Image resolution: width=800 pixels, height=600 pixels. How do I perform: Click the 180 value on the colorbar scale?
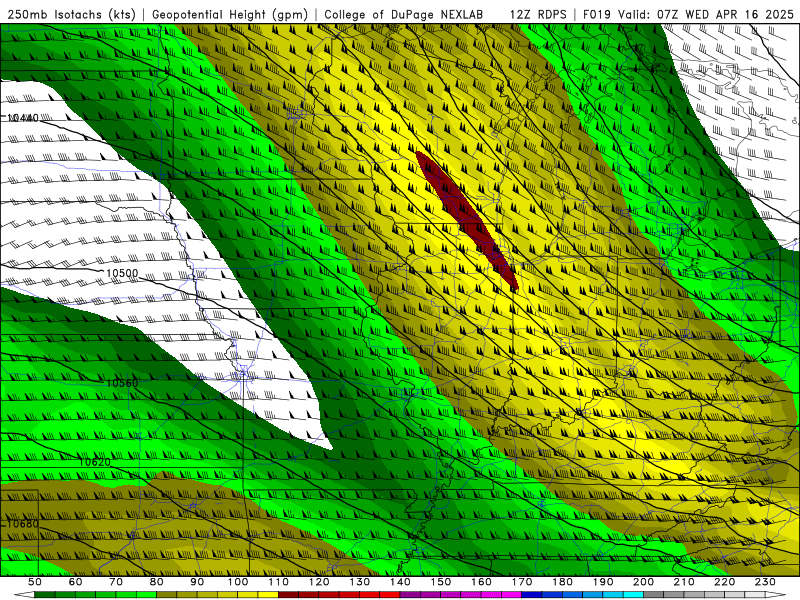click(x=562, y=582)
